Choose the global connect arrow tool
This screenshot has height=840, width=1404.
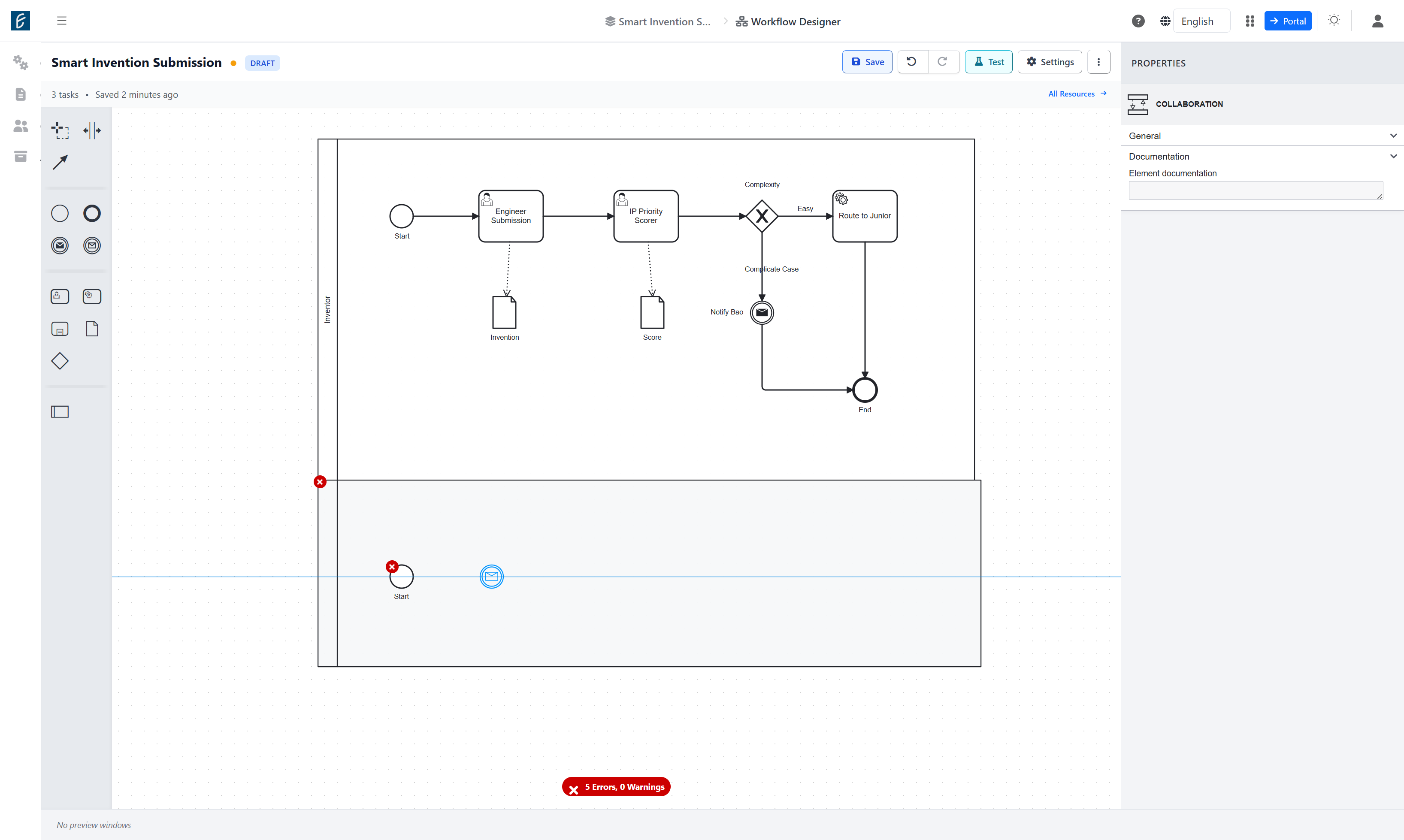(x=60, y=163)
